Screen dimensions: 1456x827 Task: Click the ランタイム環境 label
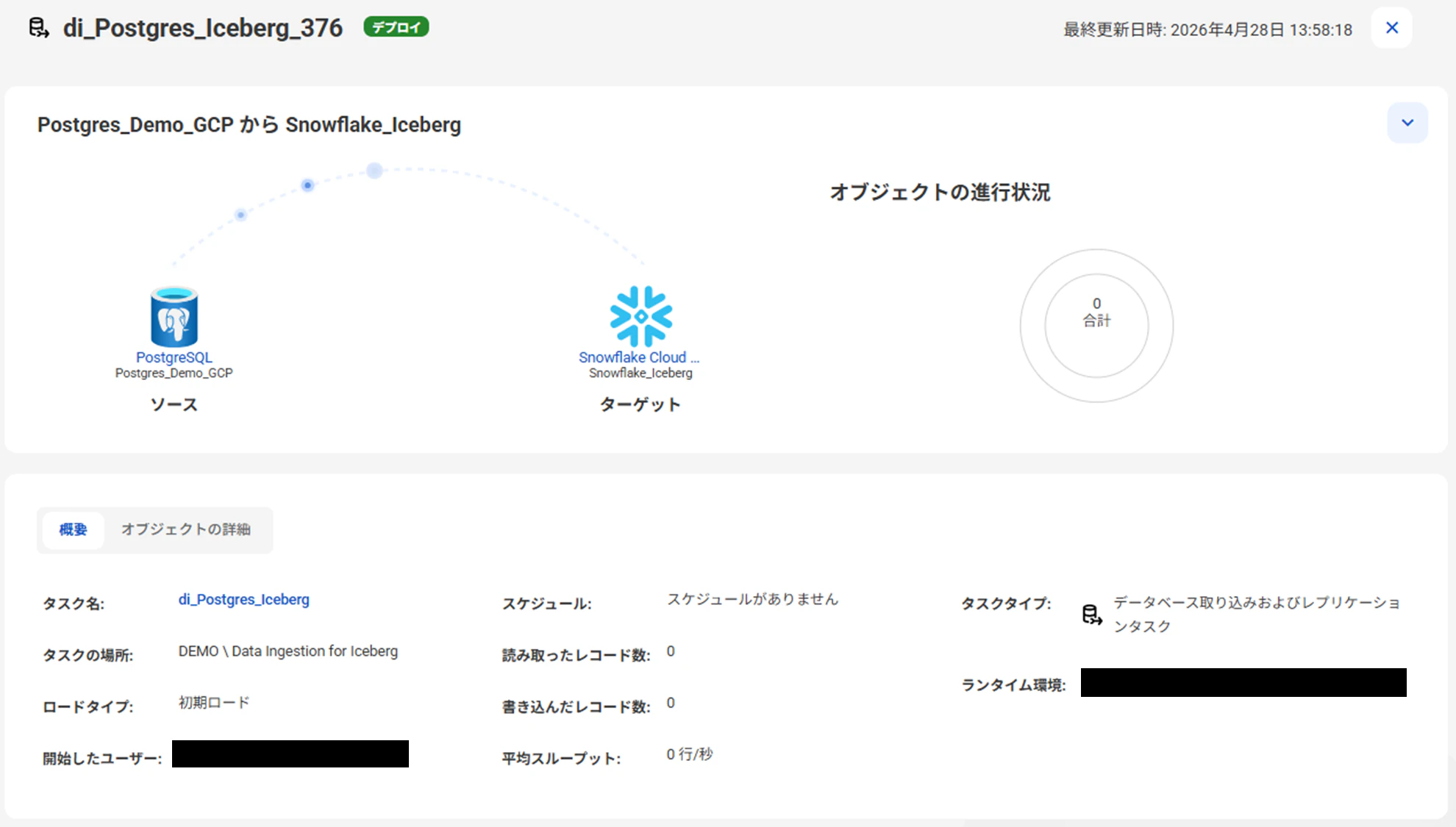(1014, 685)
